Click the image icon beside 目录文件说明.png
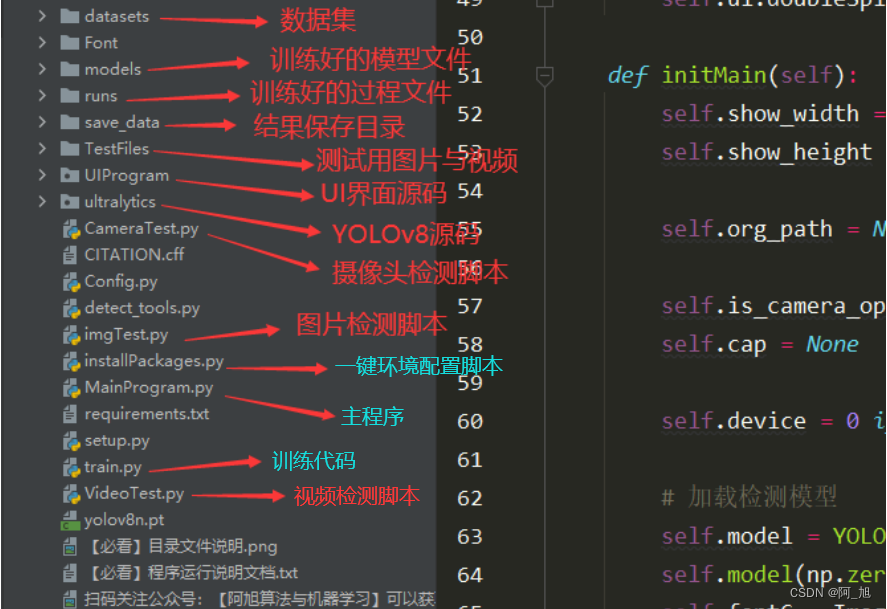The width and height of the screenshot is (887, 609). click(72, 546)
